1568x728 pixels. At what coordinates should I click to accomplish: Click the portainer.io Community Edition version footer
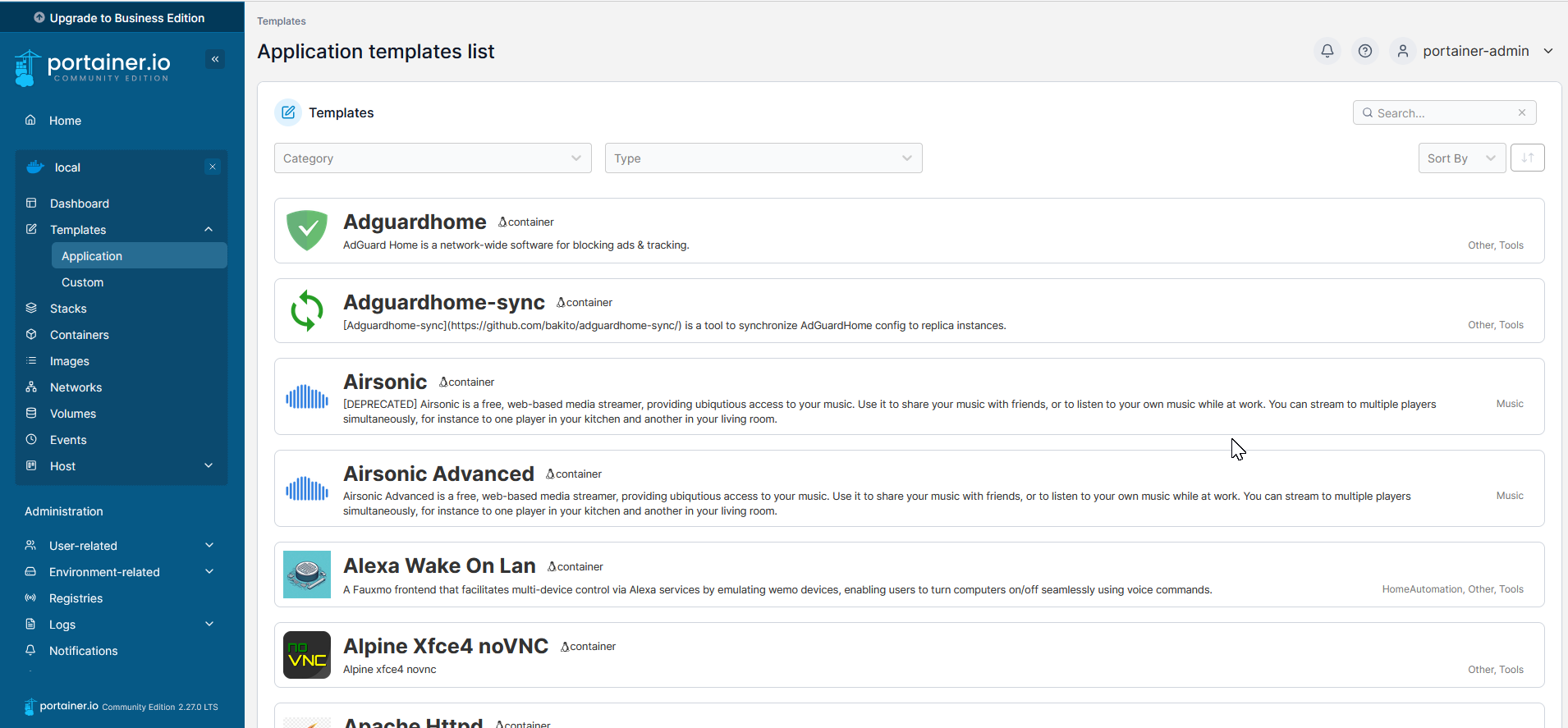point(121,706)
